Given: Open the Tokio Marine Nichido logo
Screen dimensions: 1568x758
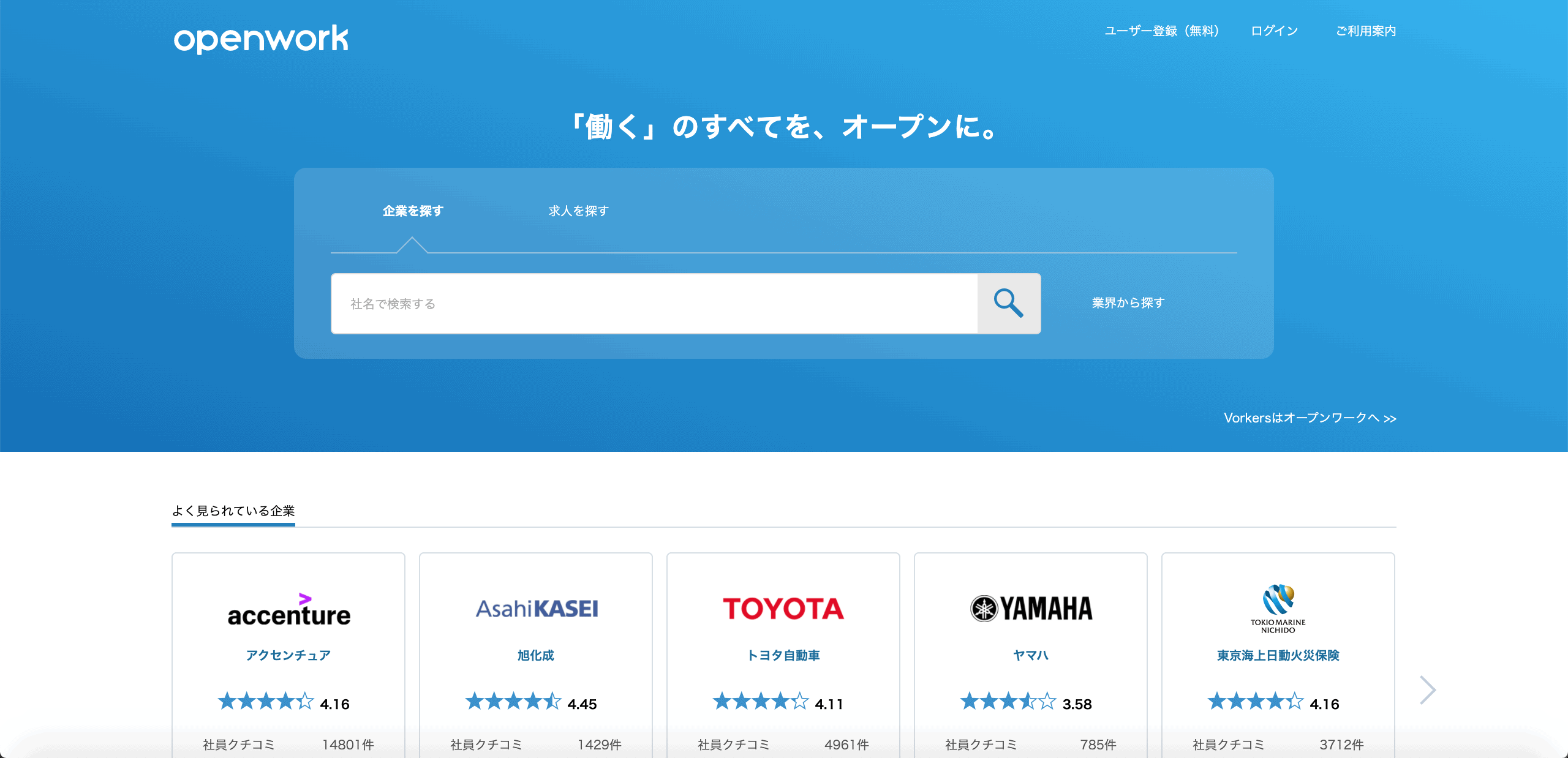Looking at the screenshot, I should coord(1278,609).
